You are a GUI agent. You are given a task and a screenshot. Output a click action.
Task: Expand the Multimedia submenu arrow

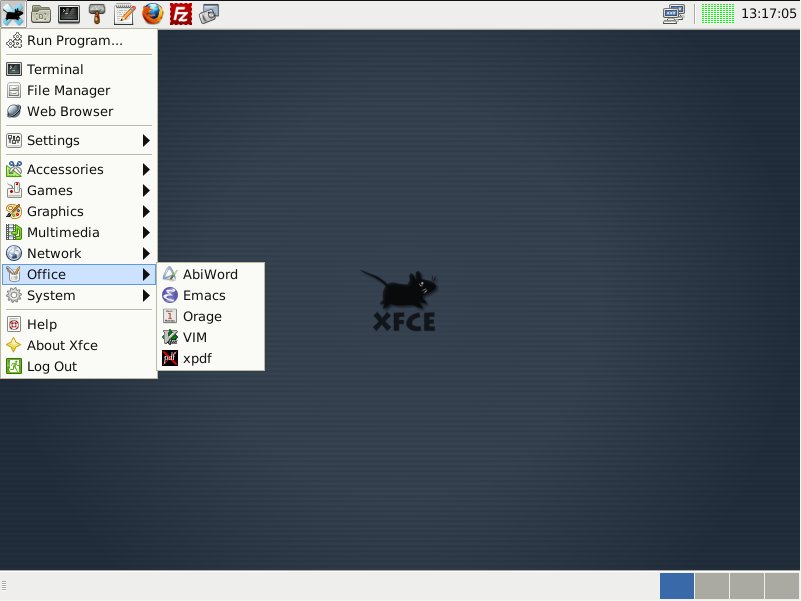146,232
